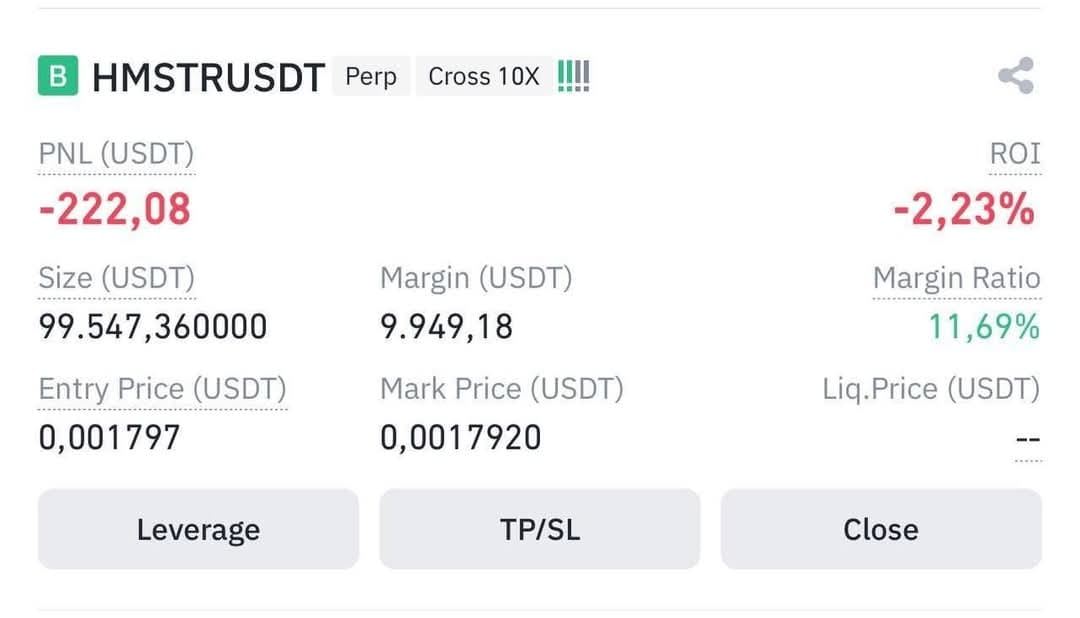The image size is (1080, 618).
Task: Click the Perp contract tag
Action: point(371,76)
